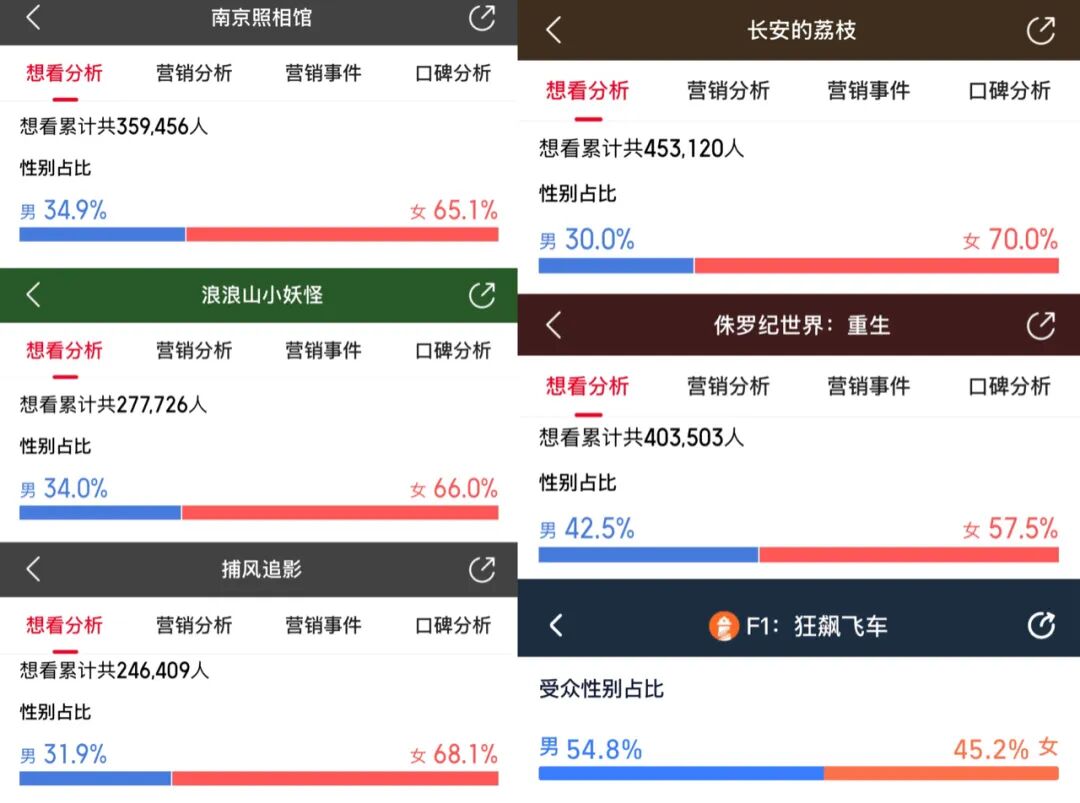Switch to 营销分析 tab under 侏罗纪世界：重生
Screen dimensions: 1080x803
[x=728, y=386]
